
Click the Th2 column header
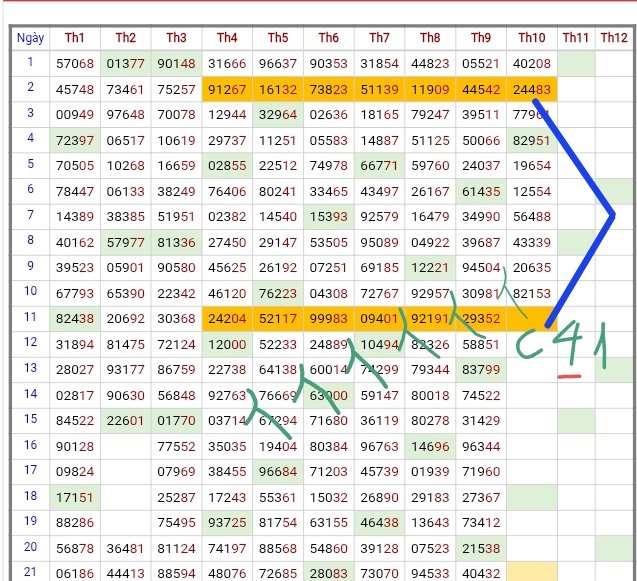(x=126, y=38)
